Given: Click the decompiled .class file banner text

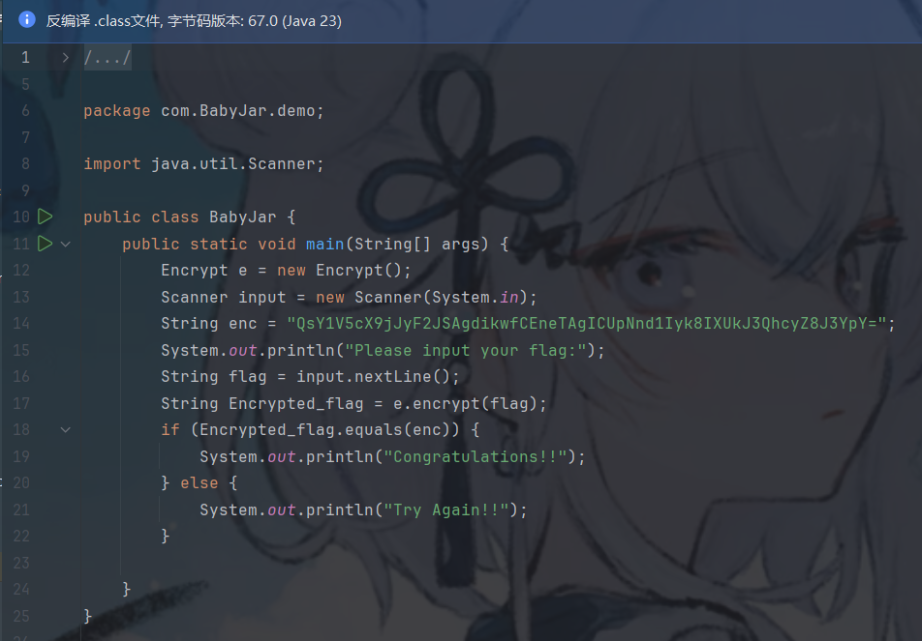Looking at the screenshot, I should [194, 21].
